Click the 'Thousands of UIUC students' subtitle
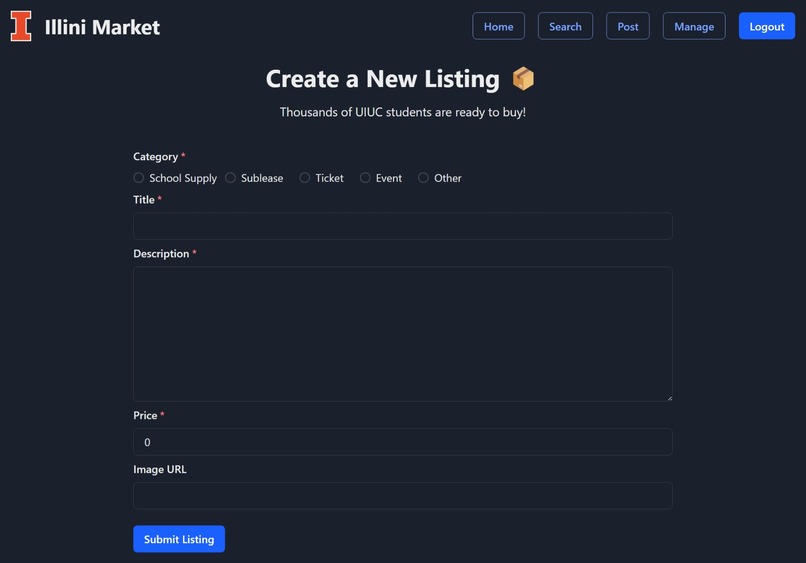The width and height of the screenshot is (806, 563). click(x=402, y=112)
